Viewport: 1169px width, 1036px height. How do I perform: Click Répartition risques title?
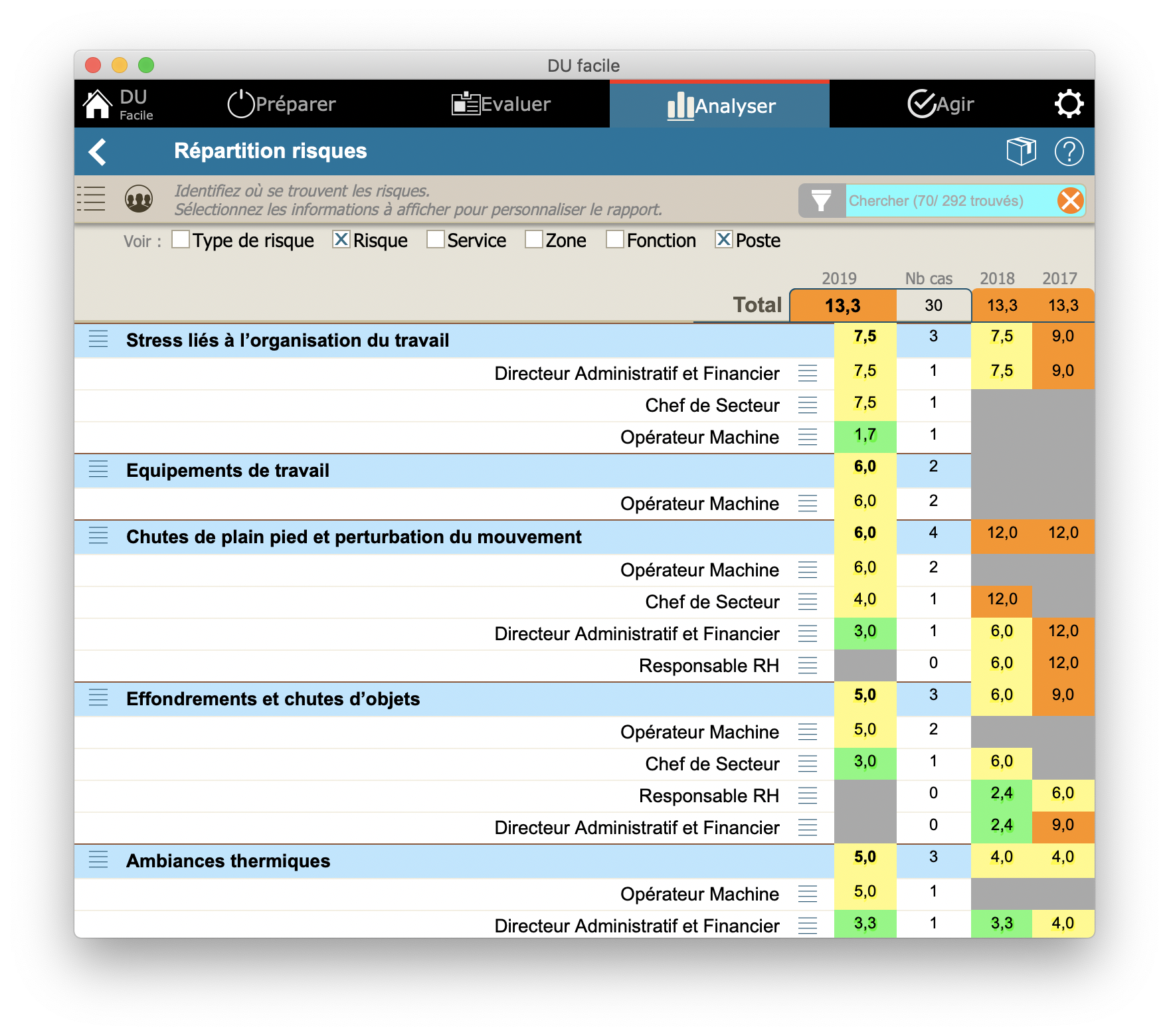pyautogui.click(x=270, y=151)
